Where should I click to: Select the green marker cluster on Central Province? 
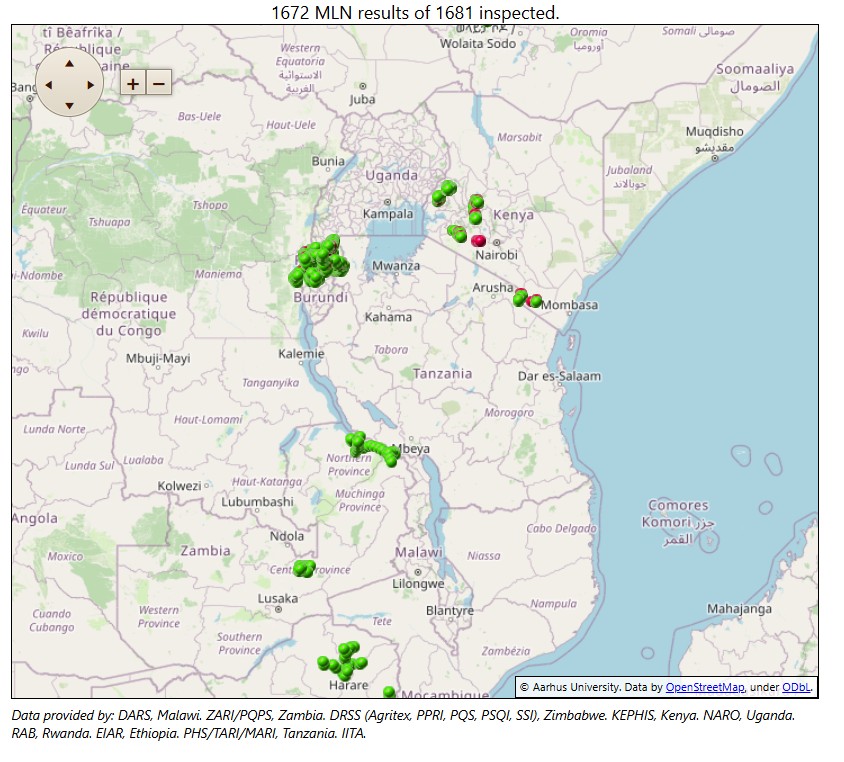point(304,568)
